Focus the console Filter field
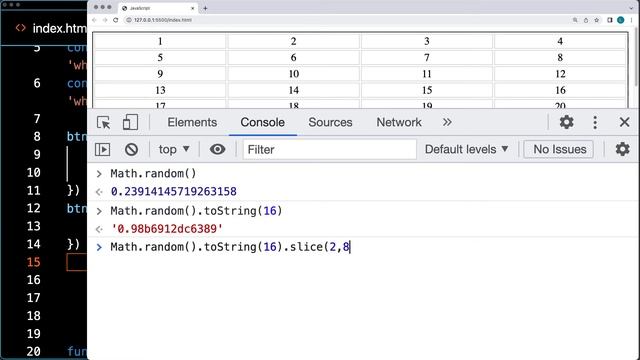The width and height of the screenshot is (640, 360). click(x=330, y=149)
